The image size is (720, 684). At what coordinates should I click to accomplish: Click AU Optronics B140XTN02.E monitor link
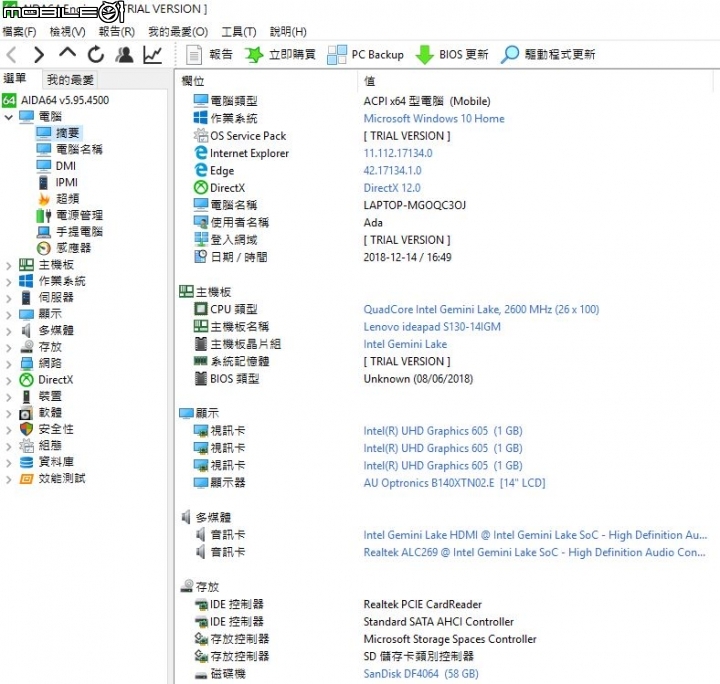pos(455,483)
